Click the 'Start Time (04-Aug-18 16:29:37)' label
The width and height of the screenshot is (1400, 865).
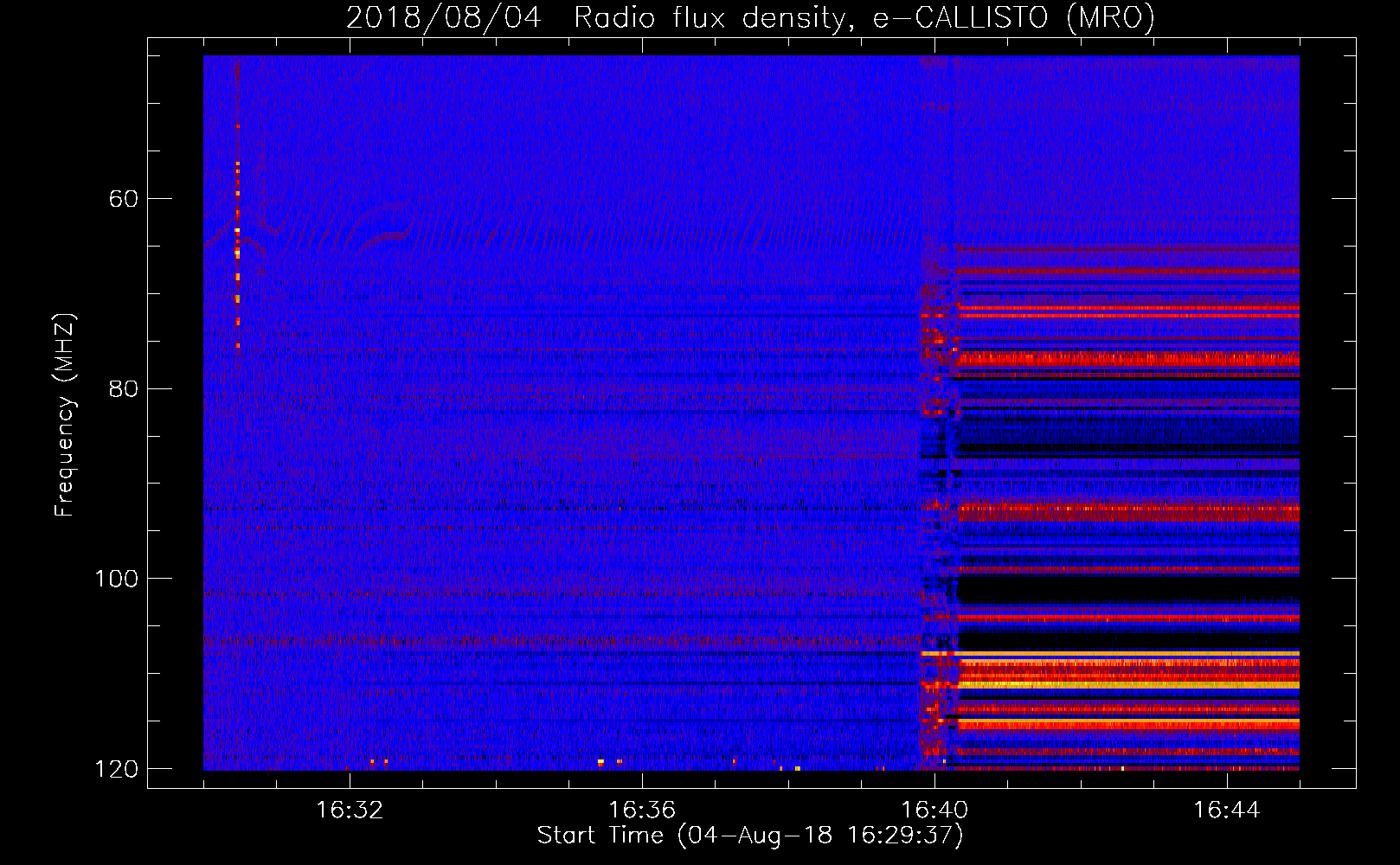pyautogui.click(x=750, y=836)
